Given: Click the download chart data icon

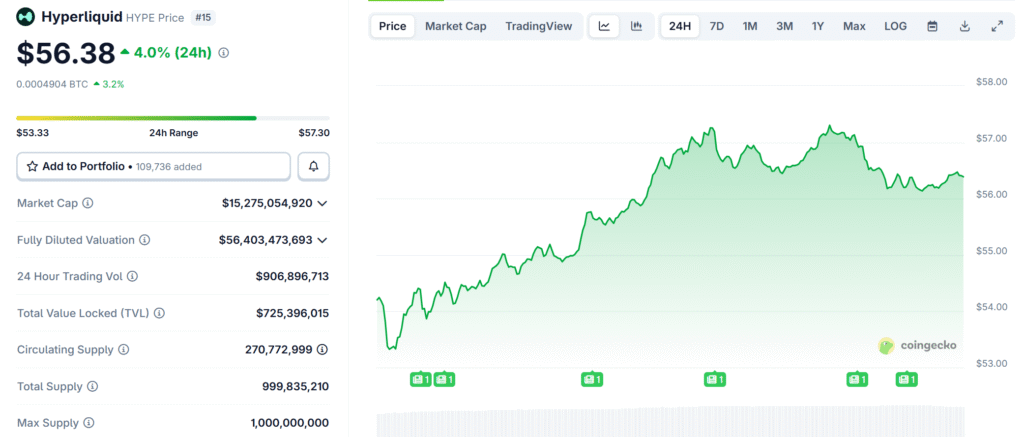Looking at the screenshot, I should (x=965, y=26).
